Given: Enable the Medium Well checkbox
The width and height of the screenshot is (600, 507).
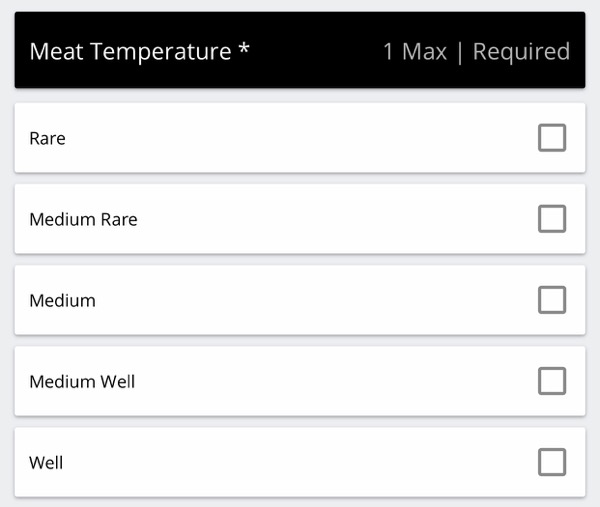Looking at the screenshot, I should (x=552, y=381).
